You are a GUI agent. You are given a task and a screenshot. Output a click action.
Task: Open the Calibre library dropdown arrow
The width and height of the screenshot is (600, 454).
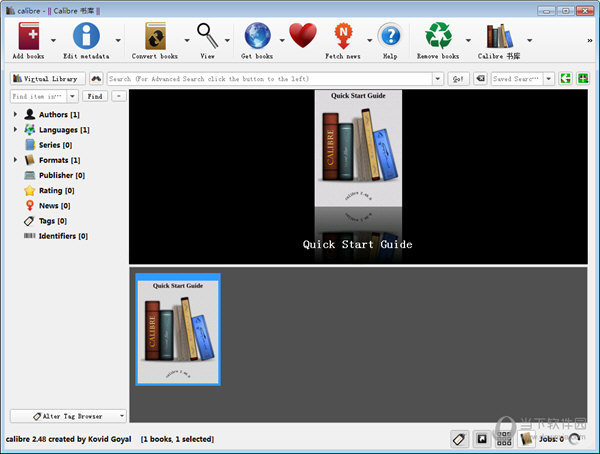tap(530, 40)
